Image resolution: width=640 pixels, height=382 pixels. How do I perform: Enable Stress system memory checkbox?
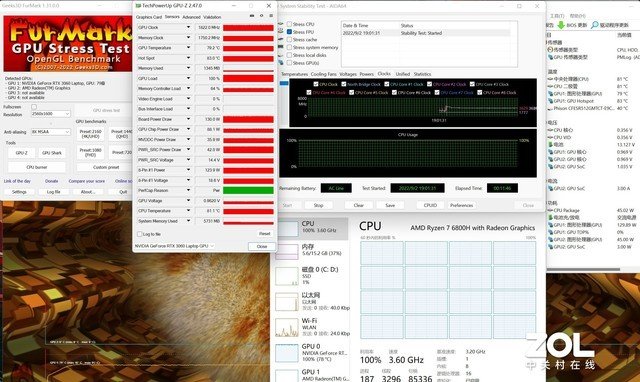click(289, 47)
